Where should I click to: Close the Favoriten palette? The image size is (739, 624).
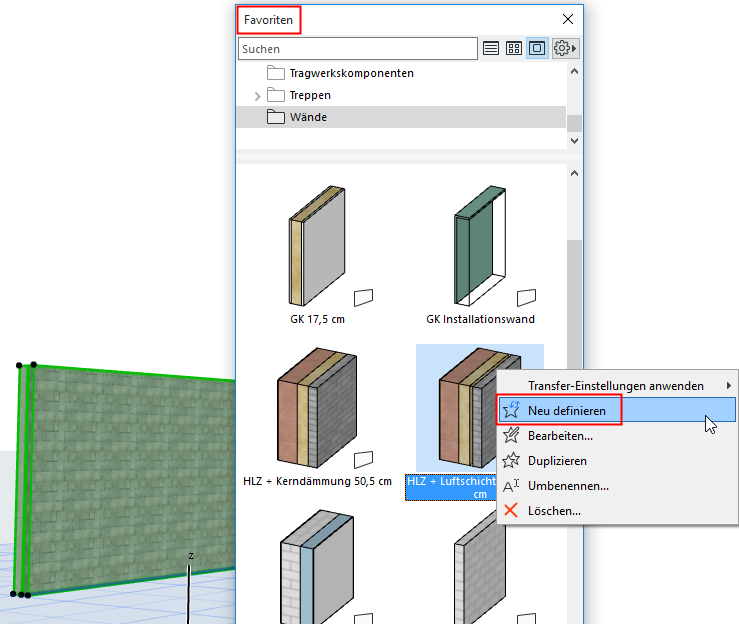(568, 19)
